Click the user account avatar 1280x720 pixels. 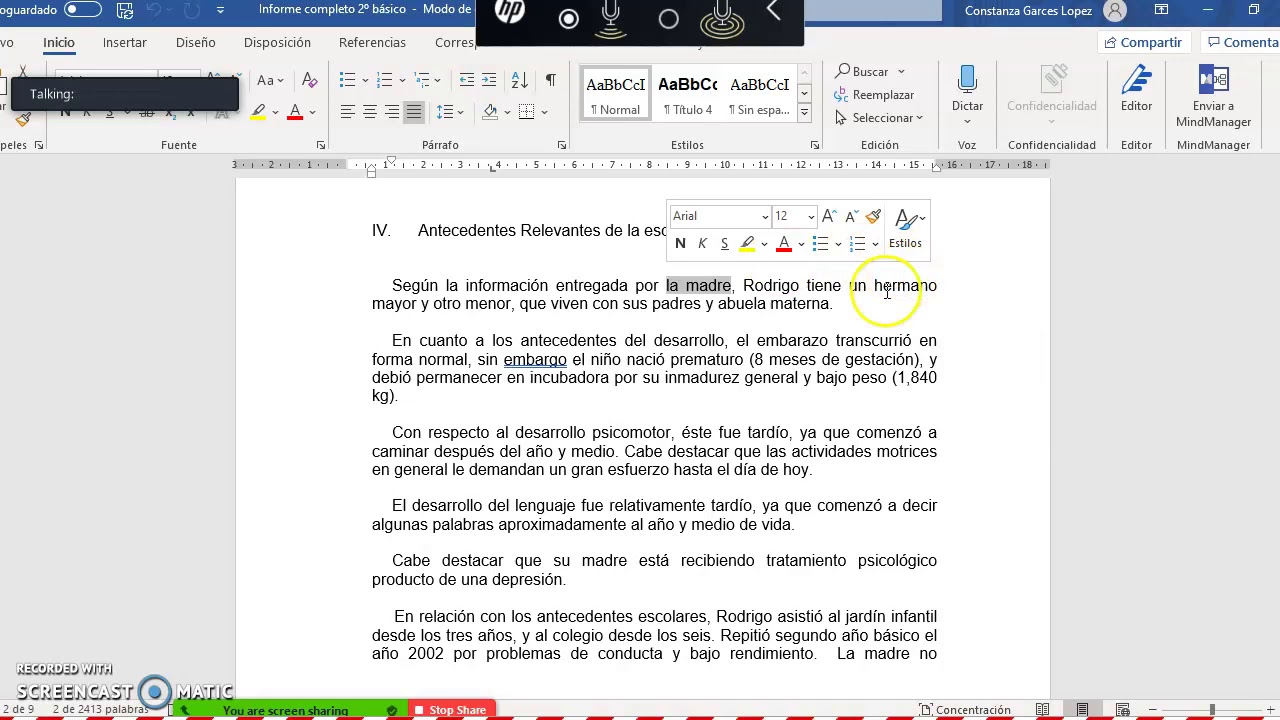(x=1115, y=11)
